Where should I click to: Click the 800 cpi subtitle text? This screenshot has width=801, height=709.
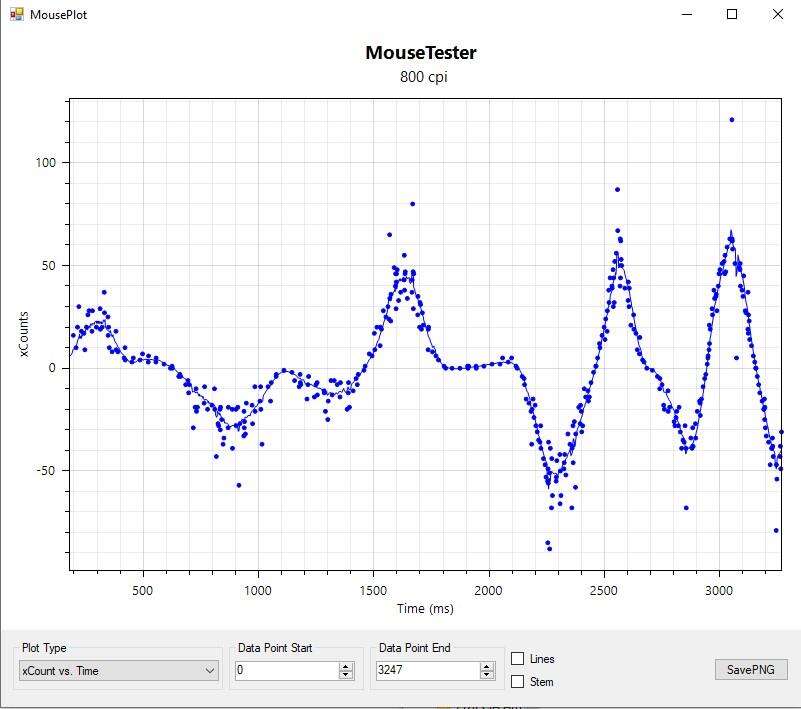420,77
